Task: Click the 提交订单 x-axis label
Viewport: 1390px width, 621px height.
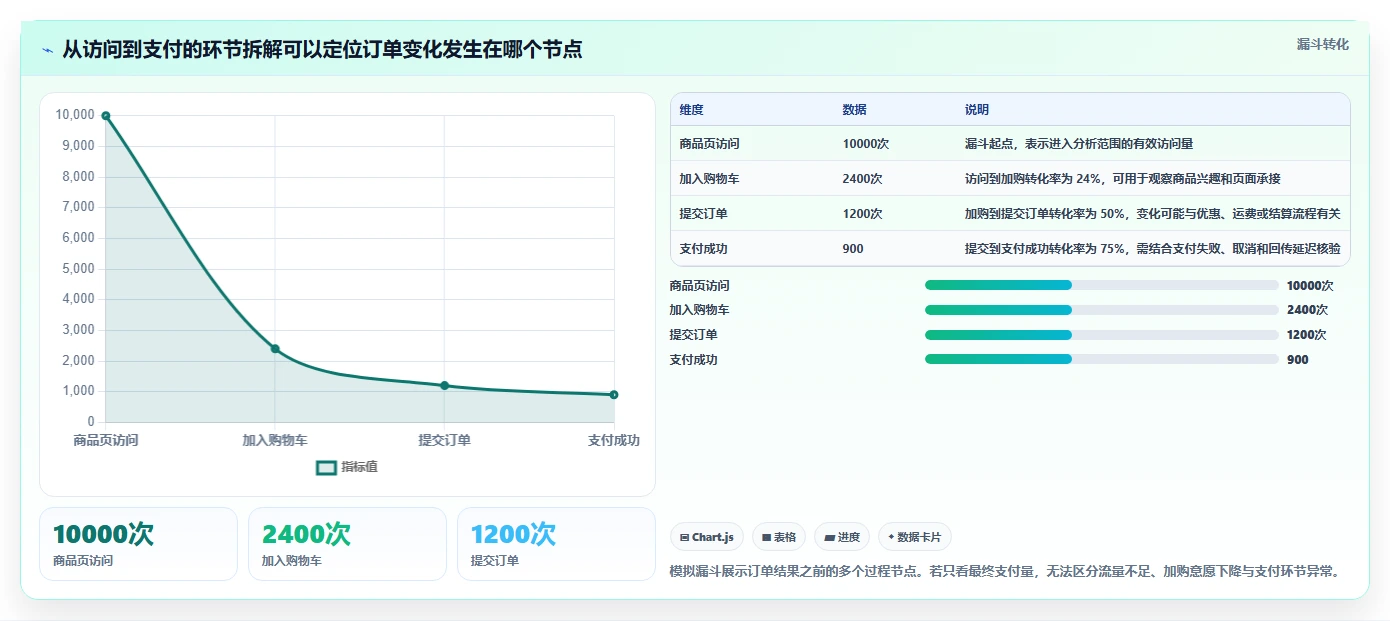Action: 444,440
